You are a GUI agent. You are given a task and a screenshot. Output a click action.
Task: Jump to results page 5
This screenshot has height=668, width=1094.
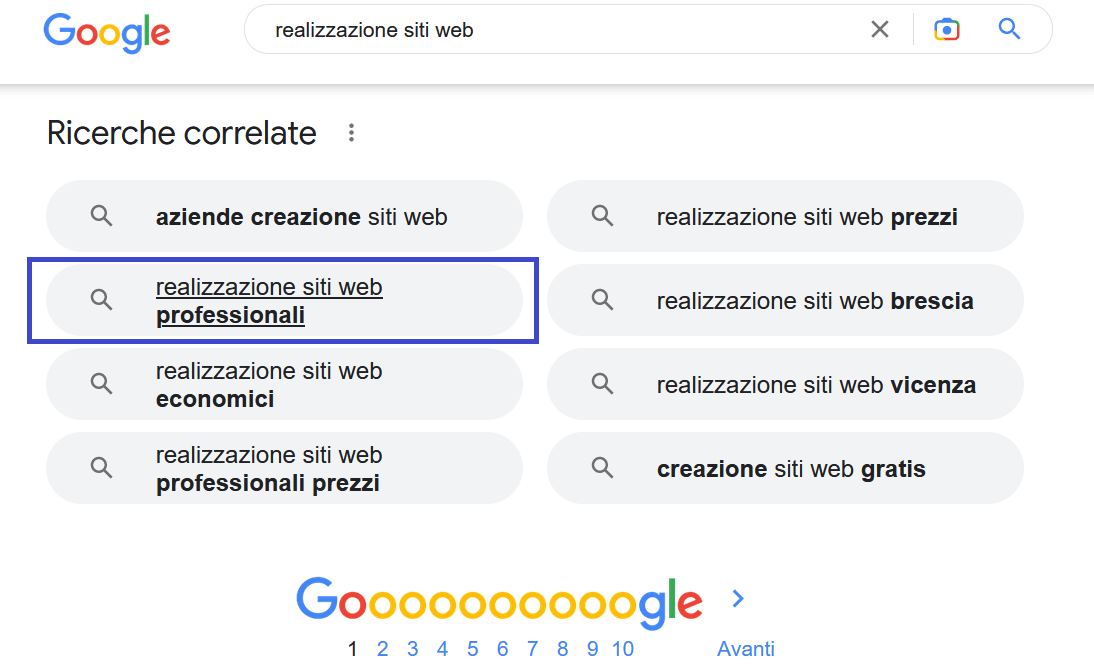click(472, 648)
